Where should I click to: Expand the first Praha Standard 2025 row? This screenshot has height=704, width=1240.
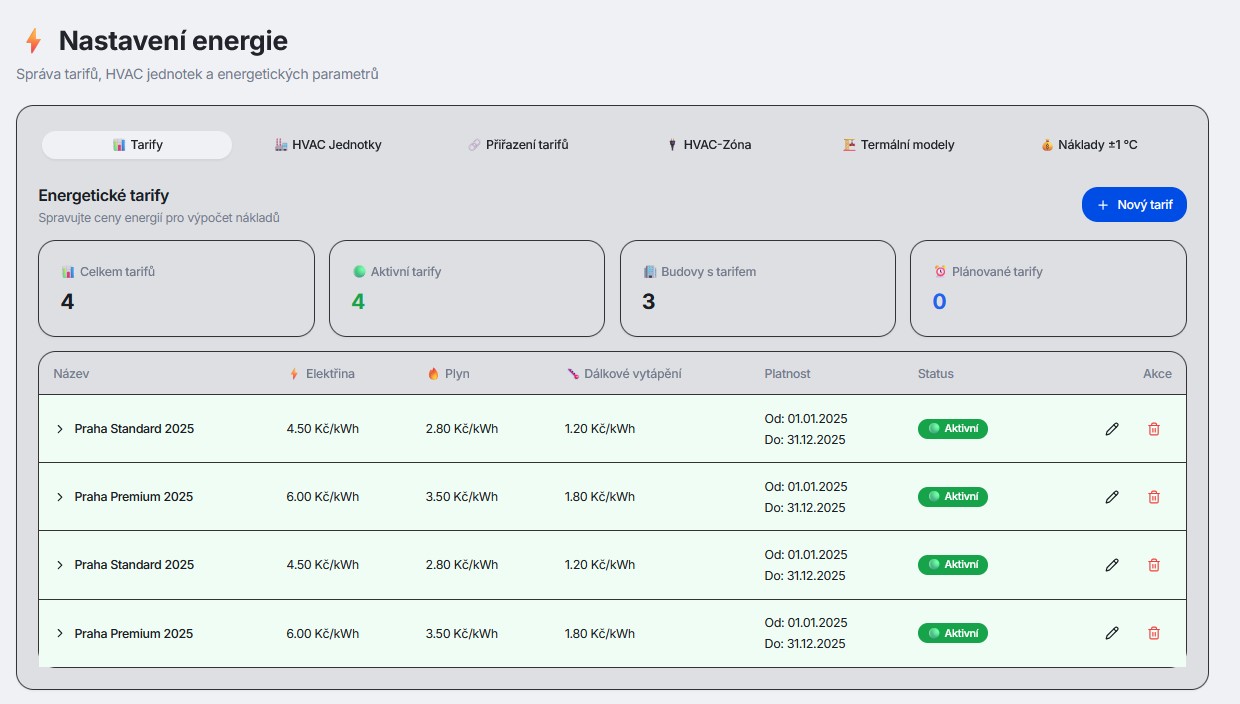(60, 429)
